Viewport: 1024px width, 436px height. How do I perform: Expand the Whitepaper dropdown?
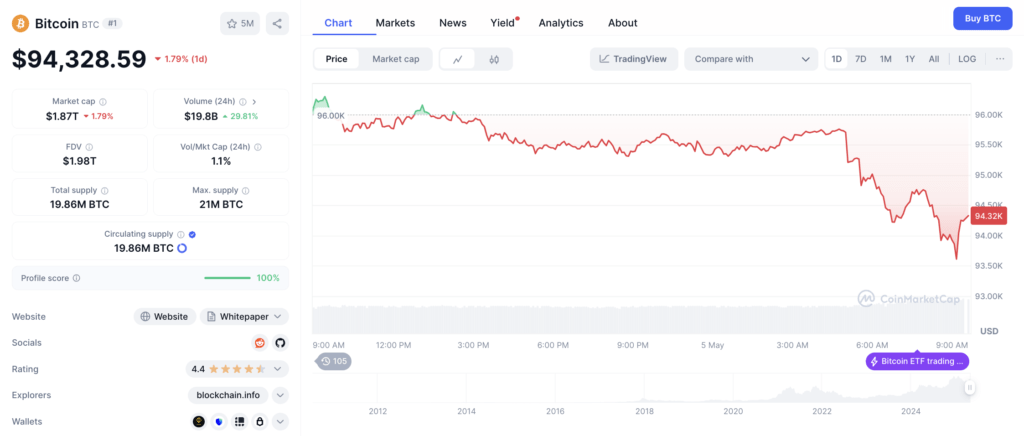(244, 317)
